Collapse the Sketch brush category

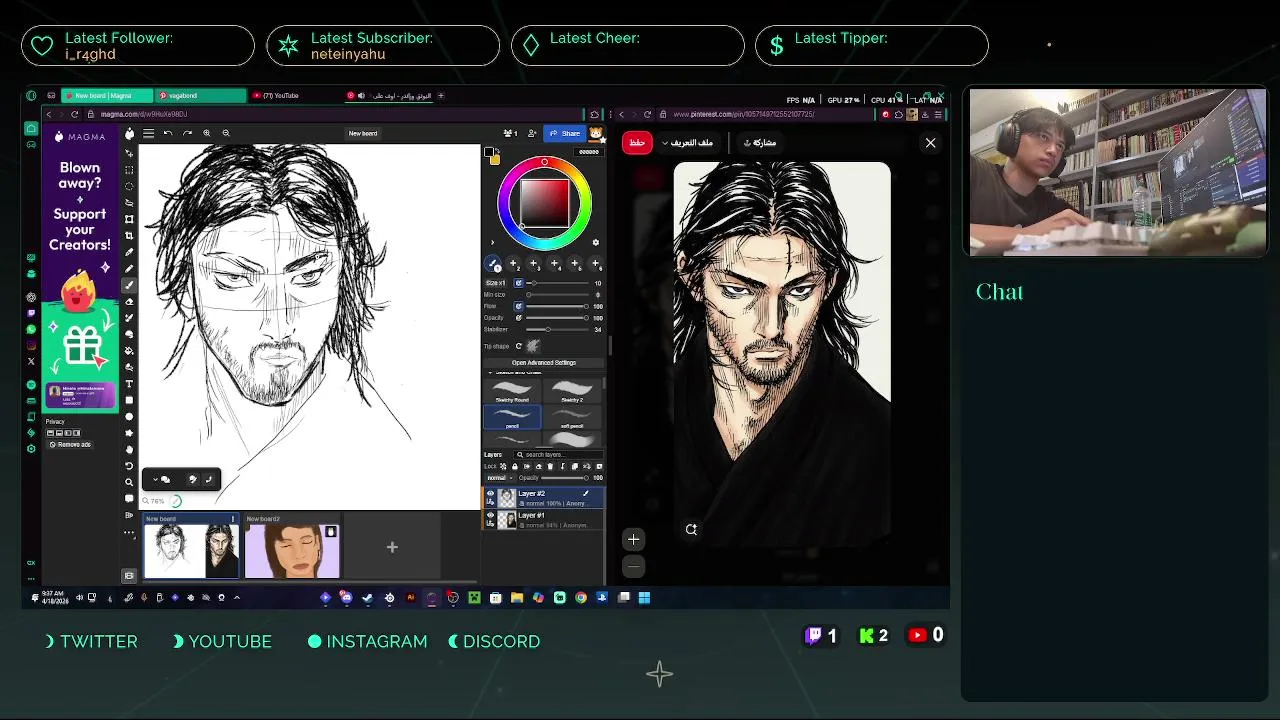click(x=490, y=372)
